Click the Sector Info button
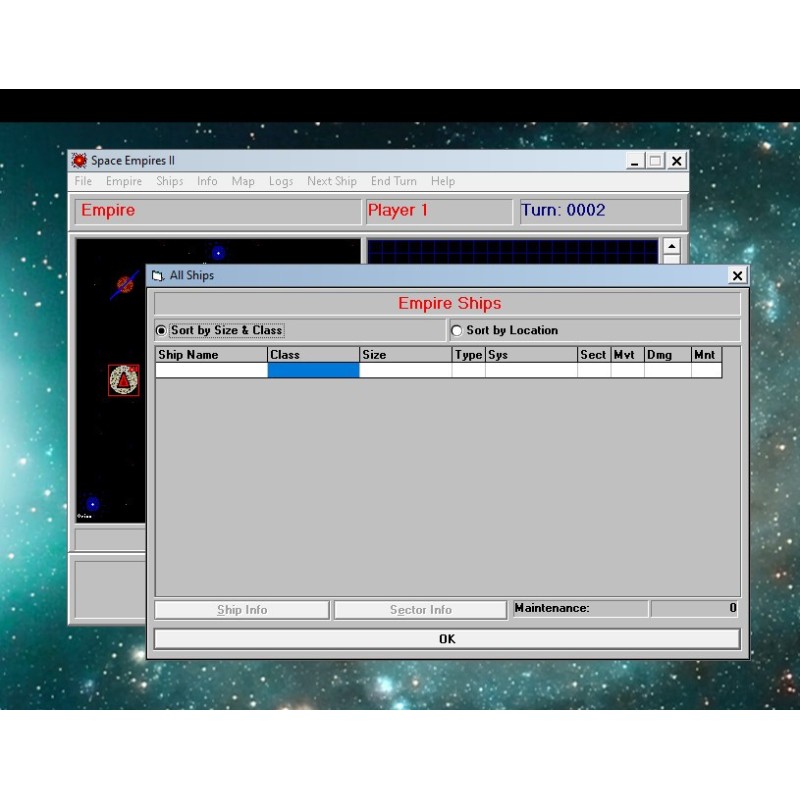The image size is (800, 800). [420, 610]
